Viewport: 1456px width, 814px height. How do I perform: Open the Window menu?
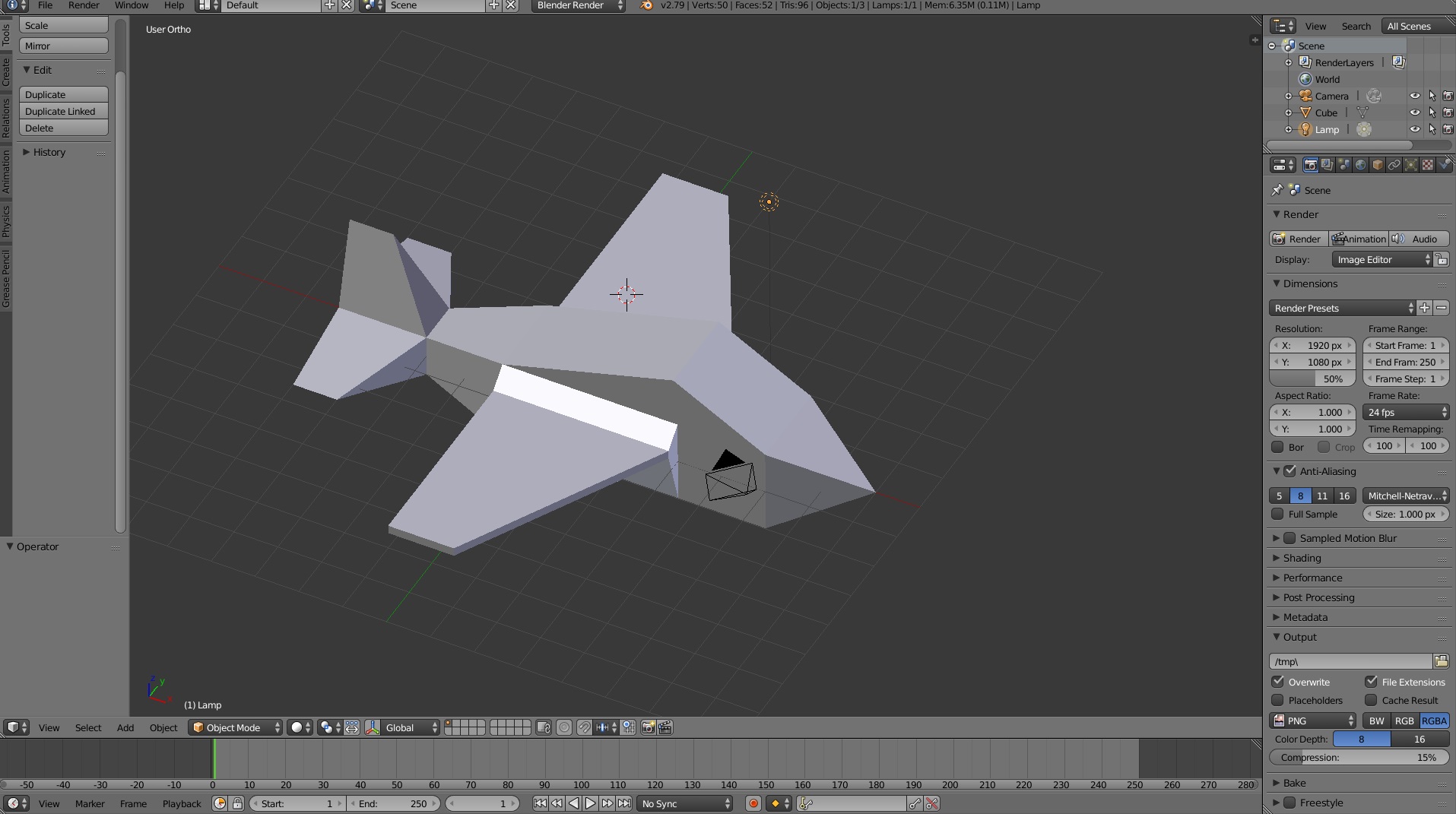point(132,5)
